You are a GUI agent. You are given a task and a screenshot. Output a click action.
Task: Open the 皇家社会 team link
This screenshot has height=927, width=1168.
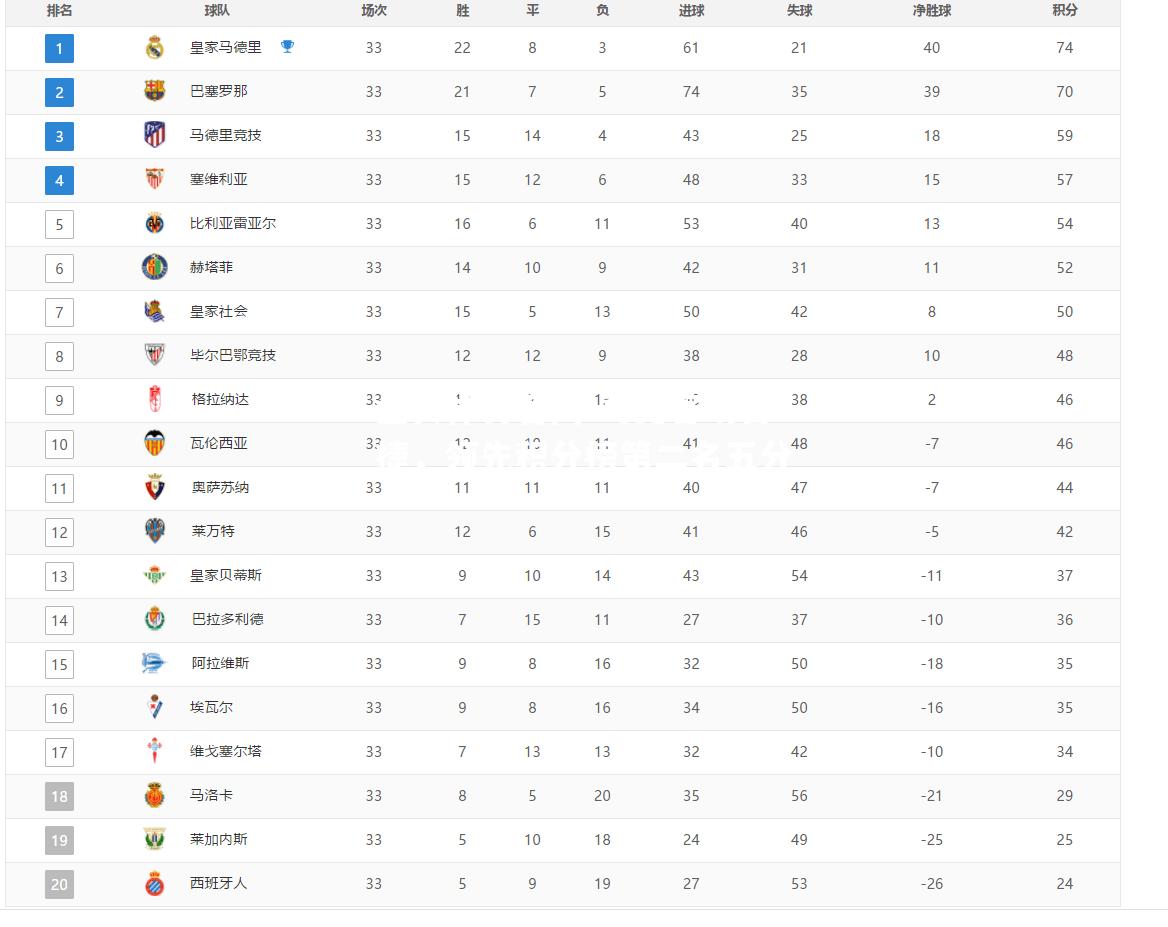(x=218, y=311)
